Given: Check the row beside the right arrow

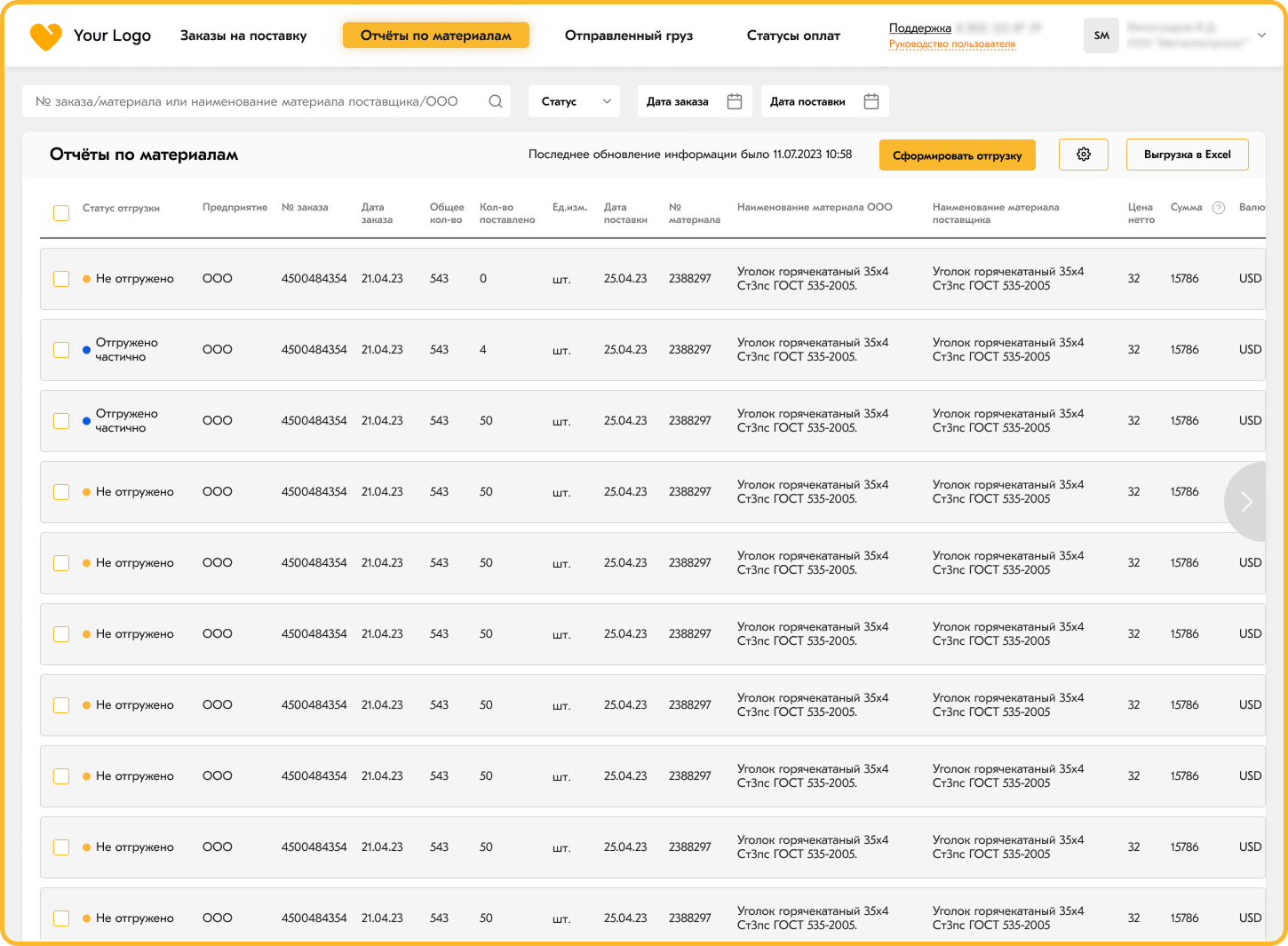Looking at the screenshot, I should [x=61, y=492].
